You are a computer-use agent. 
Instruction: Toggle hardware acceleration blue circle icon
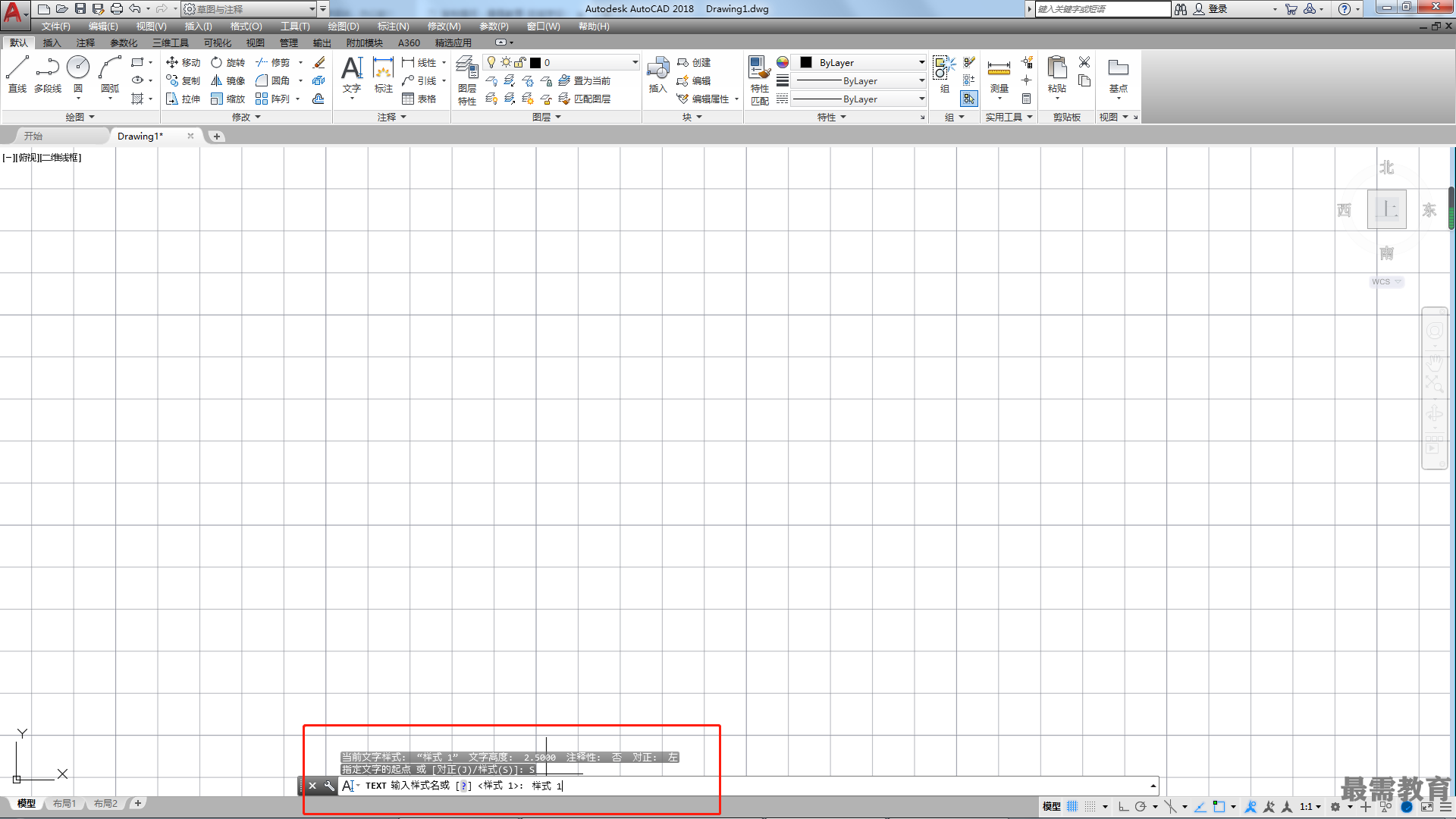click(x=1407, y=807)
